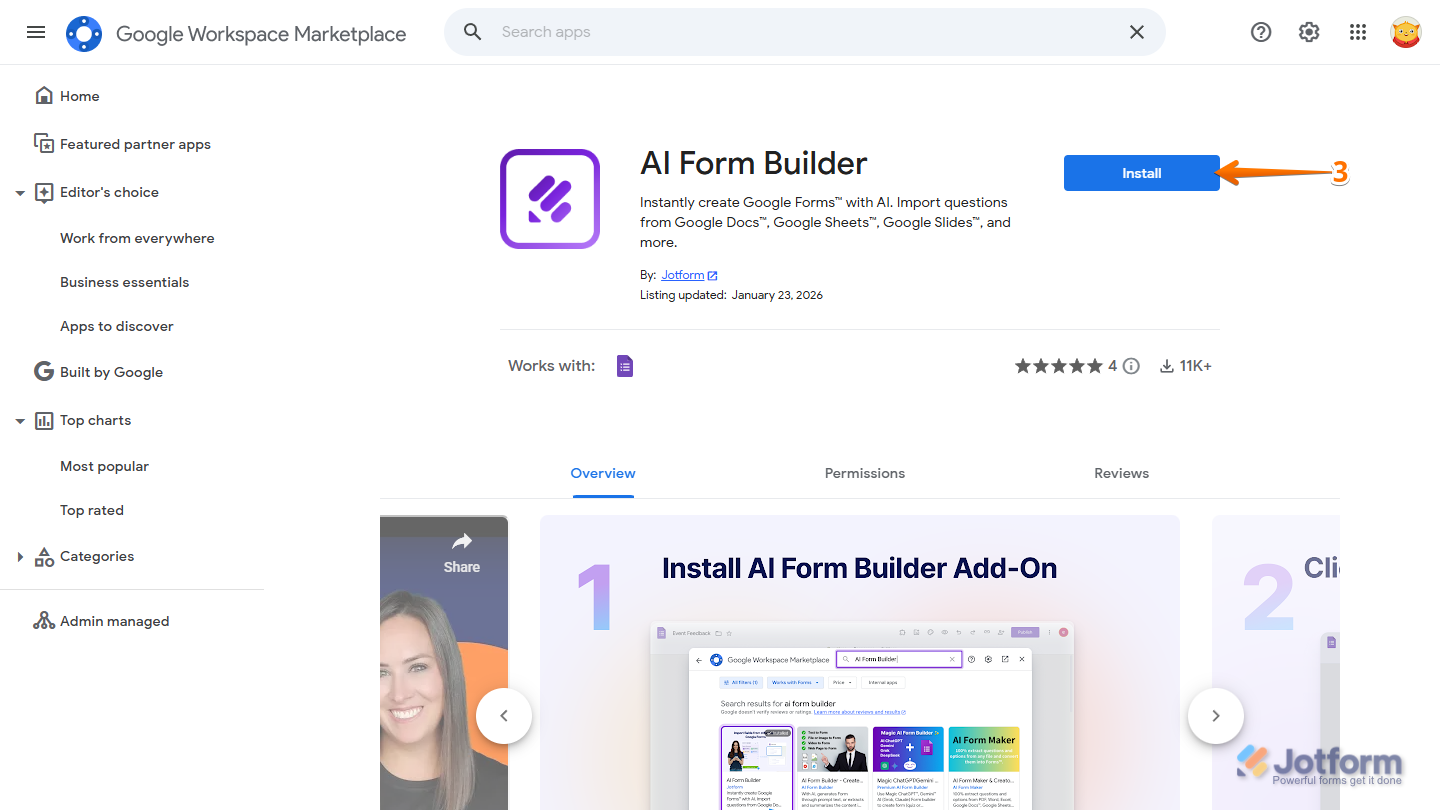Screen dimensions: 1440x810
Task: Open the help menu
Action: 1260,32
